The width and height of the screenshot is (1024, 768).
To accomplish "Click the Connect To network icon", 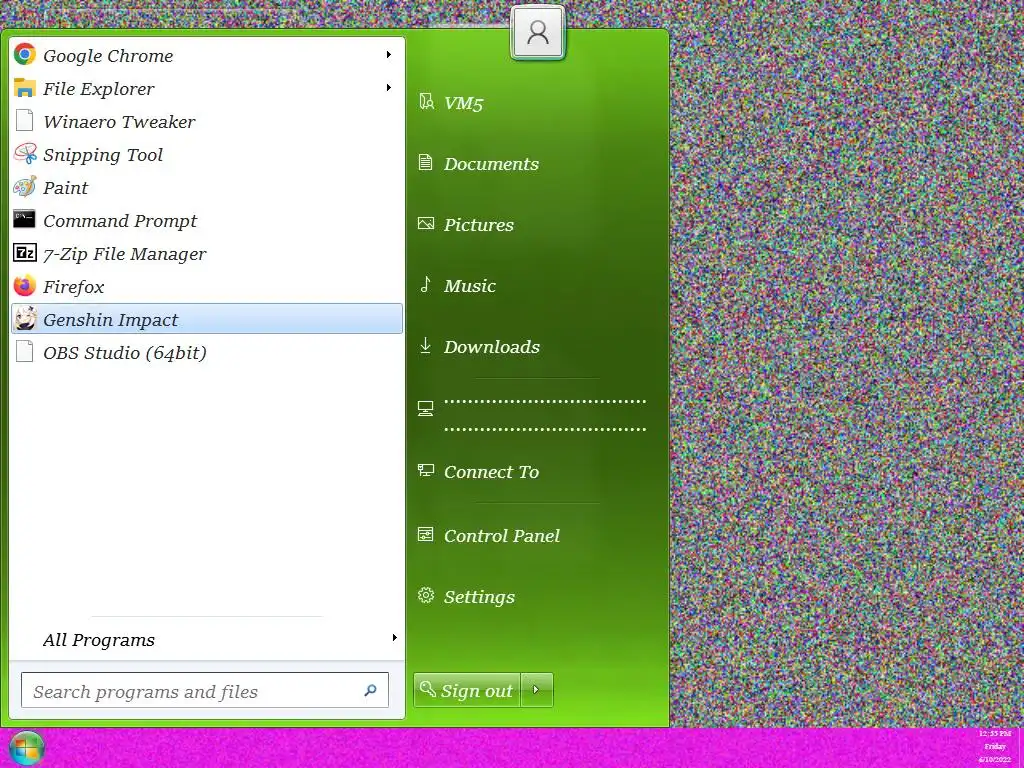I will point(426,470).
